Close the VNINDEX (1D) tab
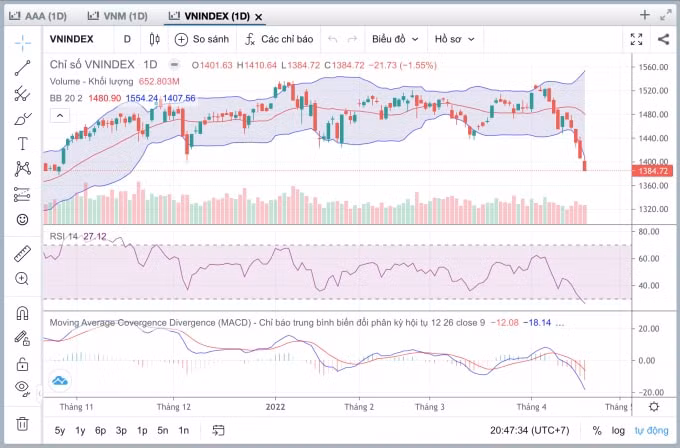The width and height of the screenshot is (680, 448). [x=258, y=17]
